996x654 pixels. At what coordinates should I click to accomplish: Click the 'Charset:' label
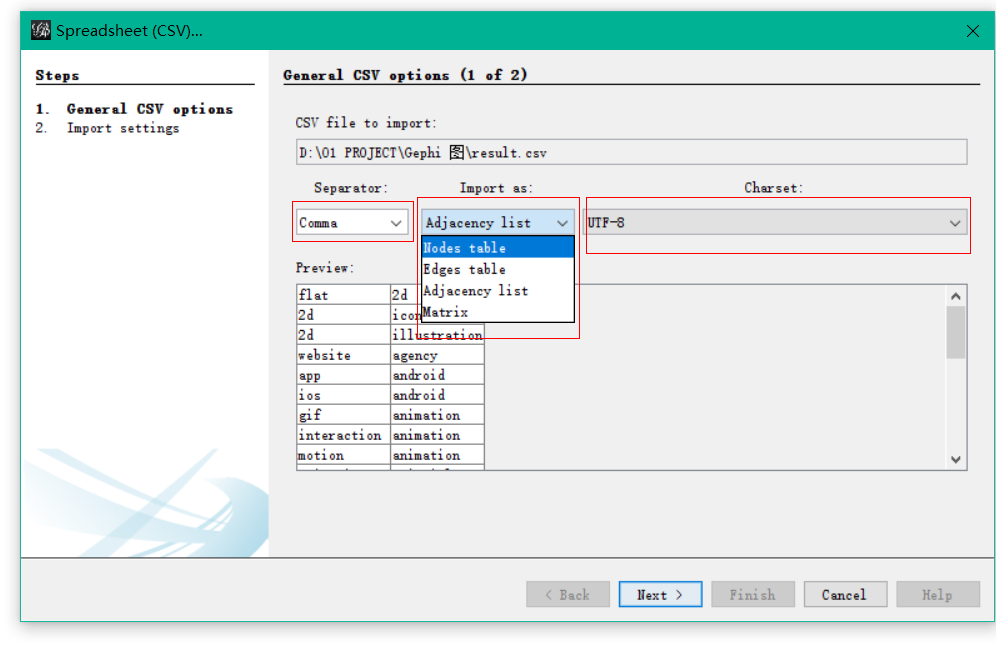[774, 187]
